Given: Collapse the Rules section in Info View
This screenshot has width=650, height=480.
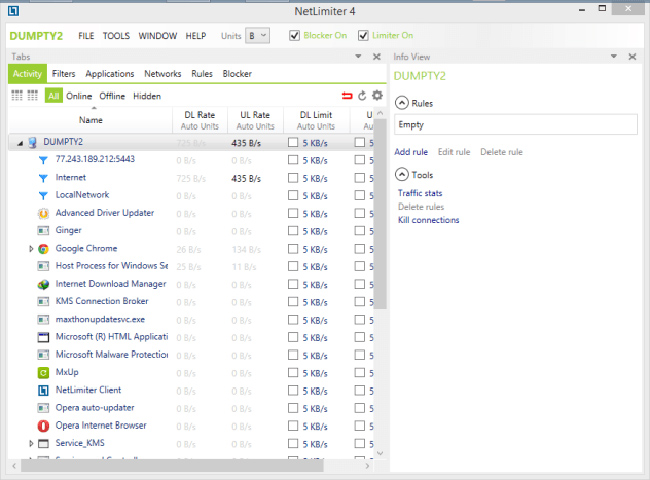Looking at the screenshot, I should pyautogui.click(x=402, y=103).
